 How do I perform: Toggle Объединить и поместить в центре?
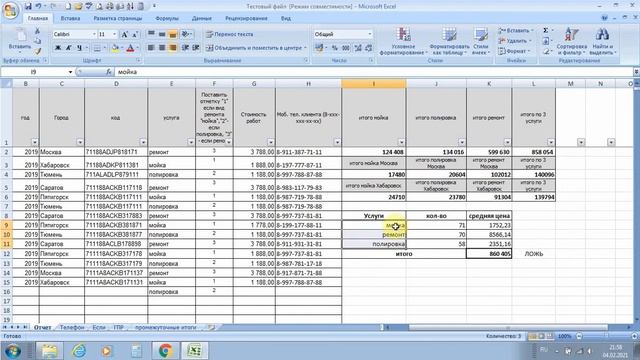256,48
